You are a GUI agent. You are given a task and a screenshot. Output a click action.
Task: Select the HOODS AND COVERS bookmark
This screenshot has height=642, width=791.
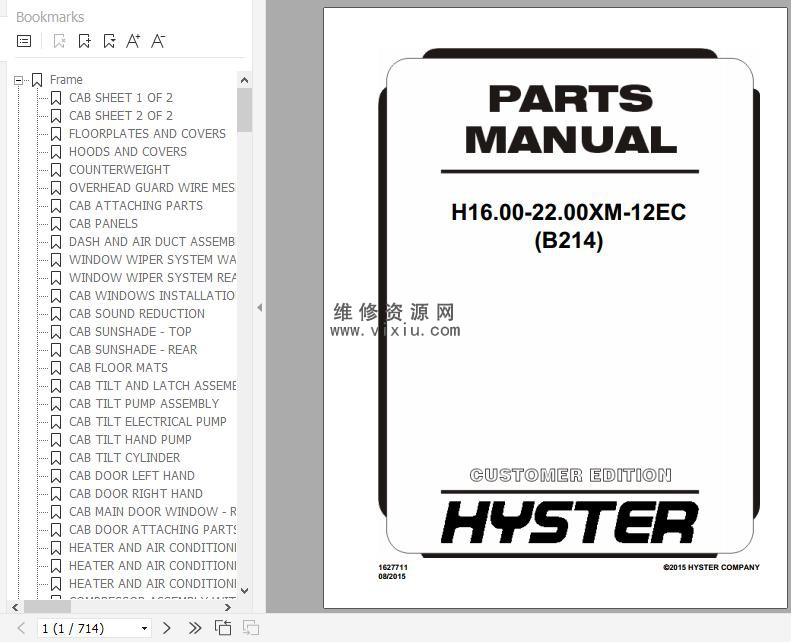coord(127,152)
